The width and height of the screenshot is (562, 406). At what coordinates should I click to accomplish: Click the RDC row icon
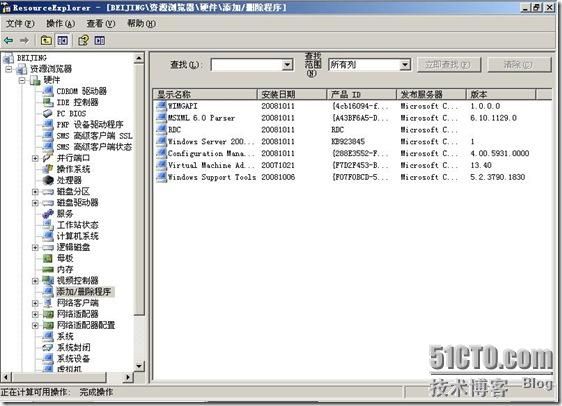click(161, 129)
